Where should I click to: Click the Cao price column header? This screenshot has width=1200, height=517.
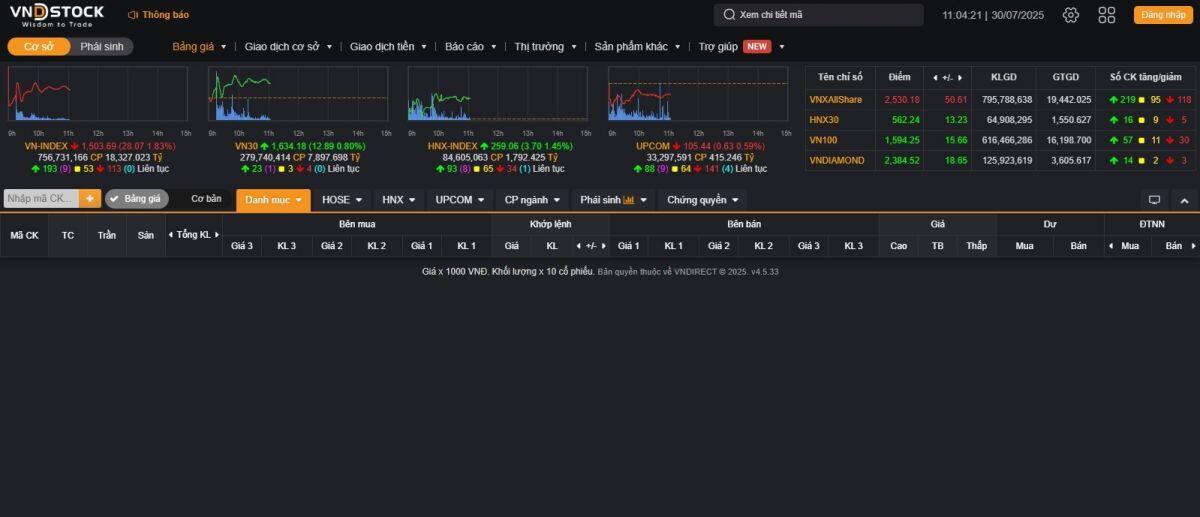(x=899, y=246)
